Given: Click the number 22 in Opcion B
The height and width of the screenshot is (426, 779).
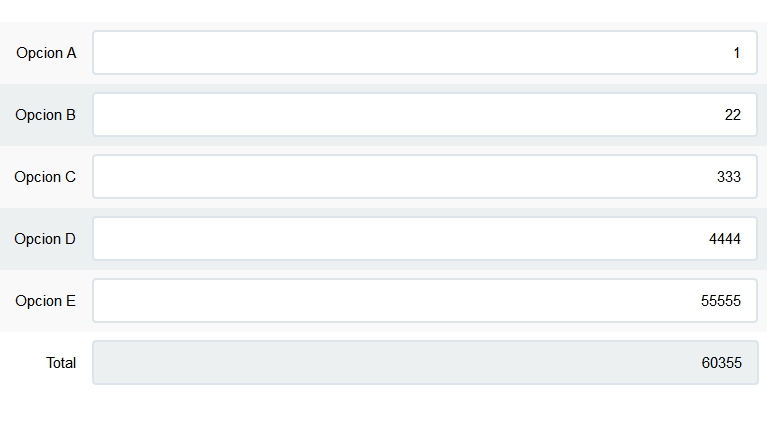Looking at the screenshot, I should 733,116.
